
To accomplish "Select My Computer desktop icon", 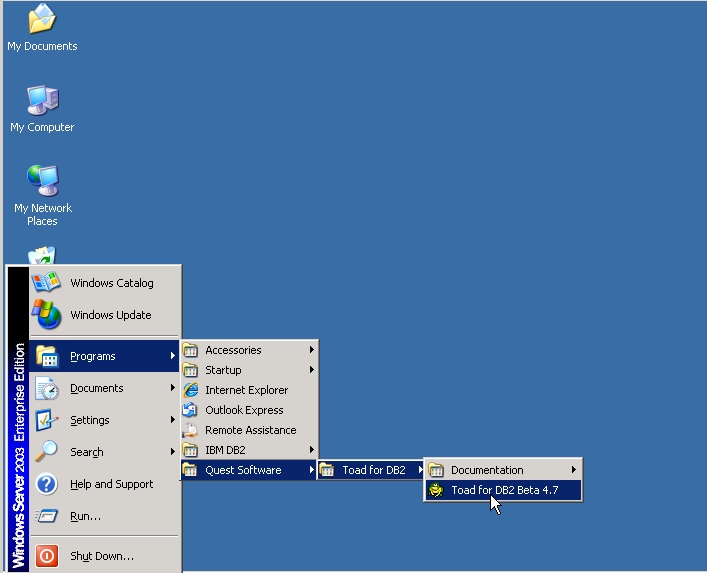I will click(x=42, y=109).
